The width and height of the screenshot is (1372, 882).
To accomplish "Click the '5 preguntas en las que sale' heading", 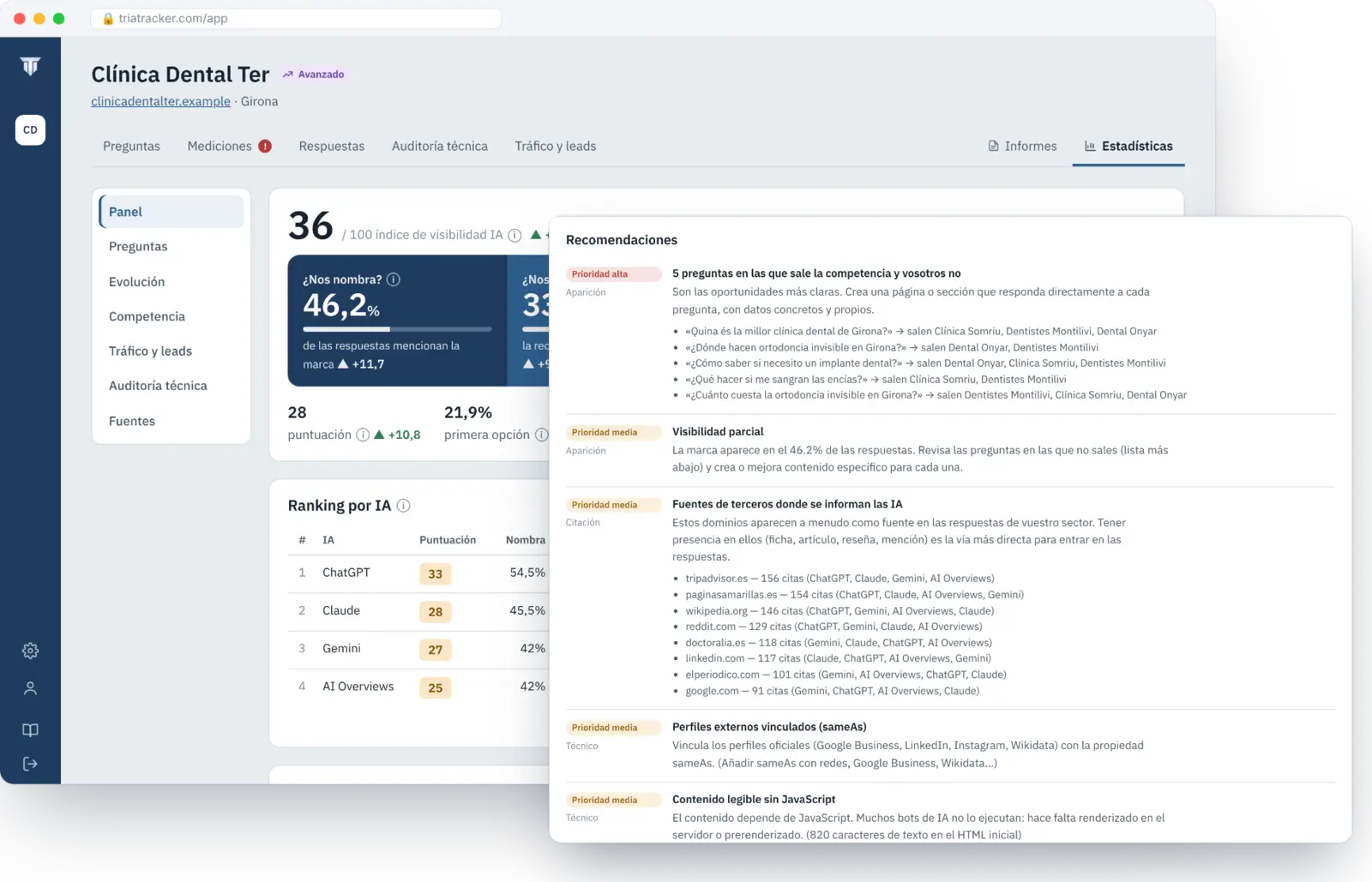I will pos(816,273).
